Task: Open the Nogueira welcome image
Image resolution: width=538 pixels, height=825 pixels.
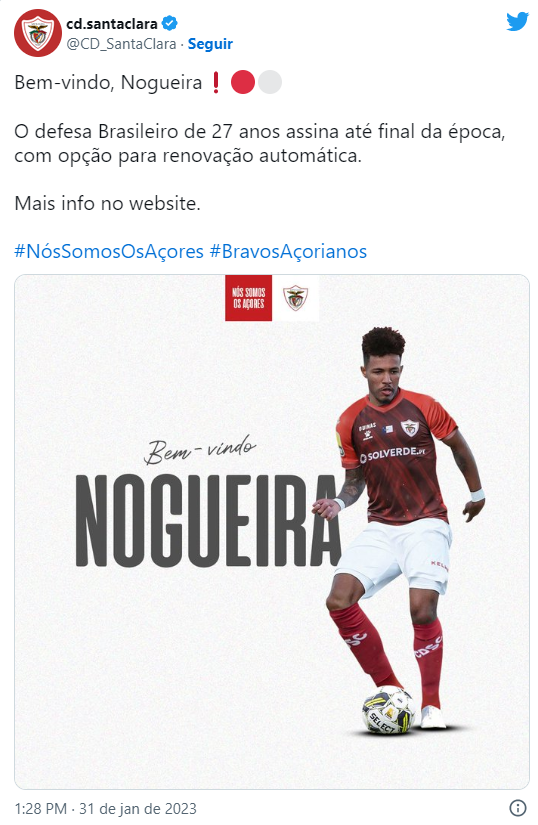Action: (272, 531)
